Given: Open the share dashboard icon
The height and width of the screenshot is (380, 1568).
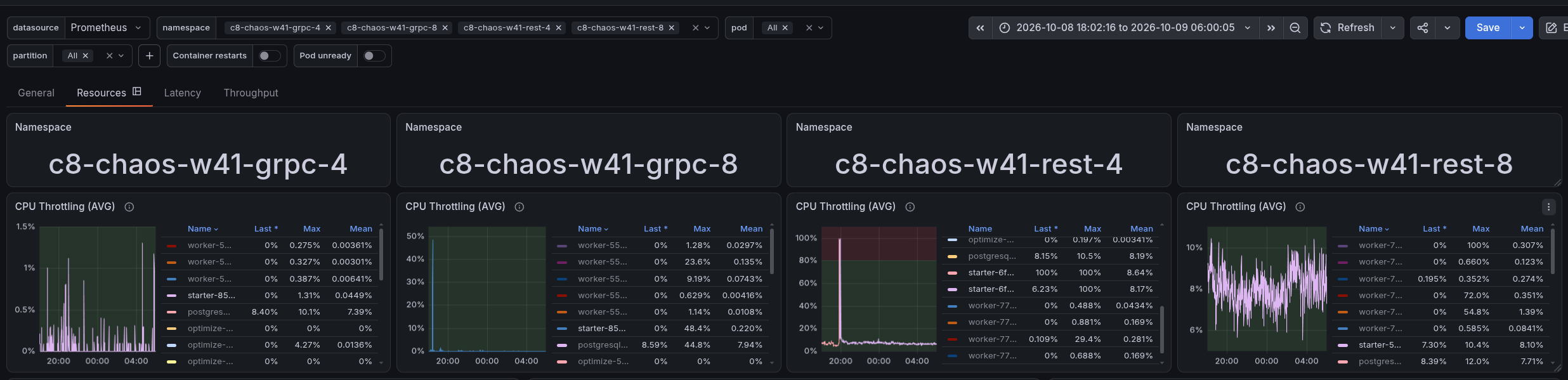Looking at the screenshot, I should click(x=1423, y=28).
